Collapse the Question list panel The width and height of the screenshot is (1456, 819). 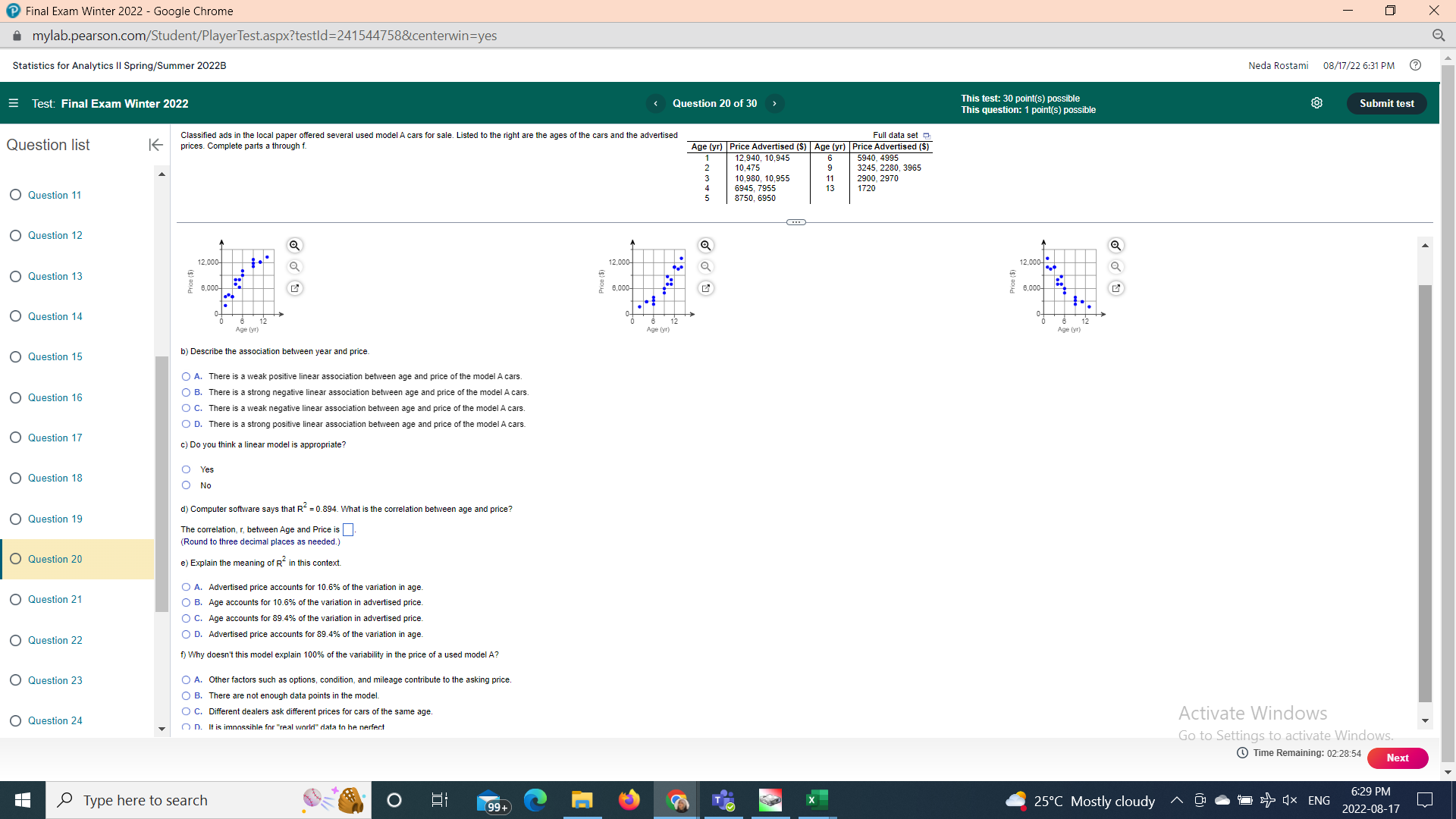[155, 144]
